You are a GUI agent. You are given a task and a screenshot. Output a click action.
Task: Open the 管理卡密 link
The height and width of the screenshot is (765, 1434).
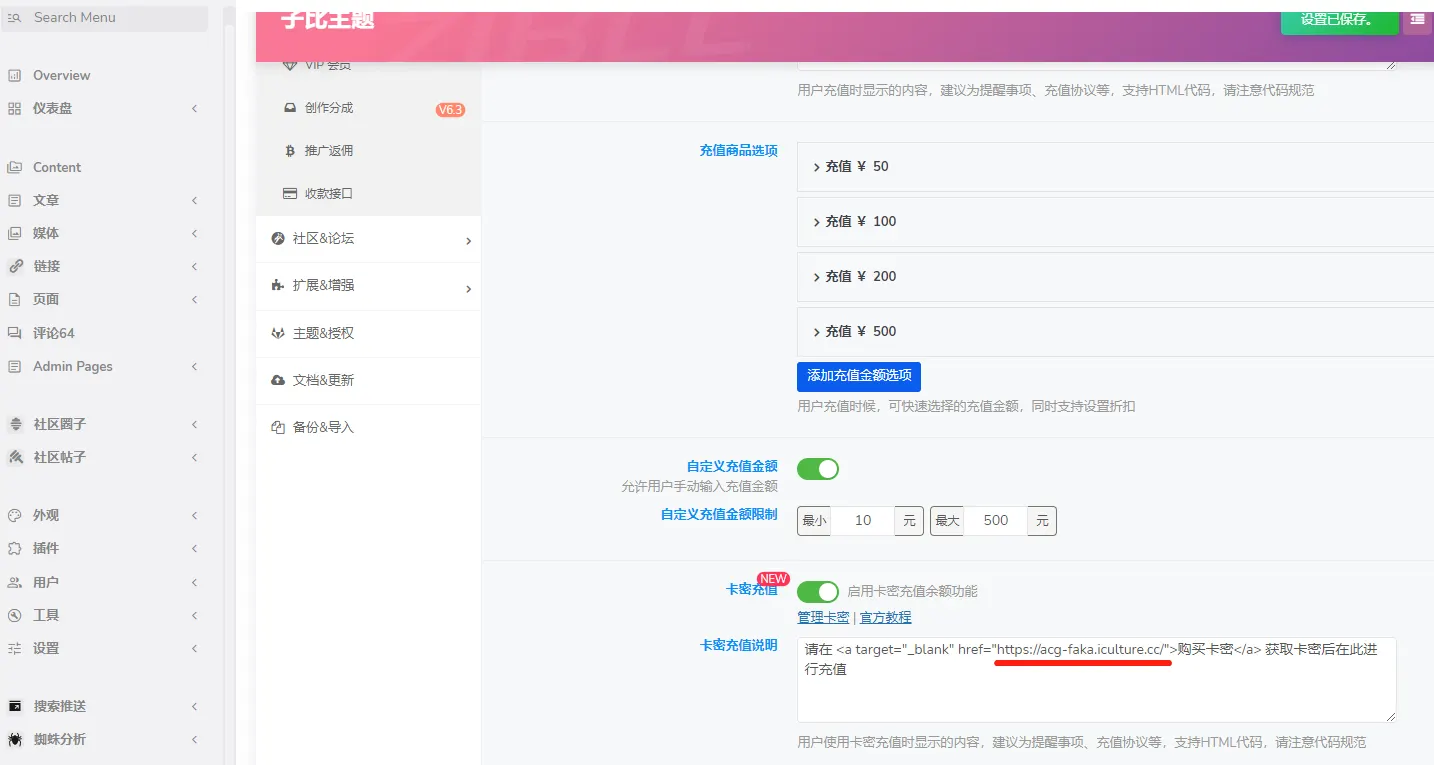point(823,617)
